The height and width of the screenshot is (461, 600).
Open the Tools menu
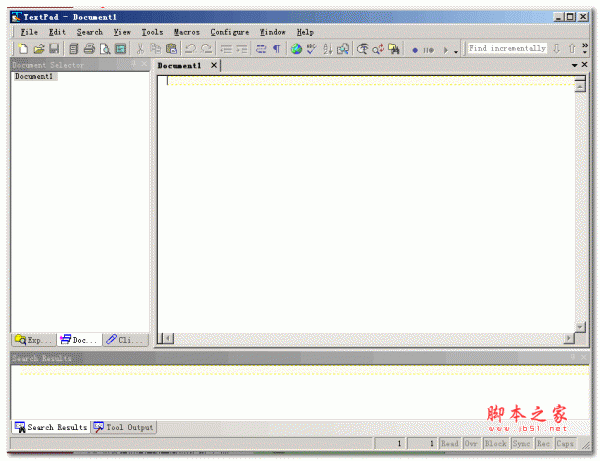tap(152, 32)
